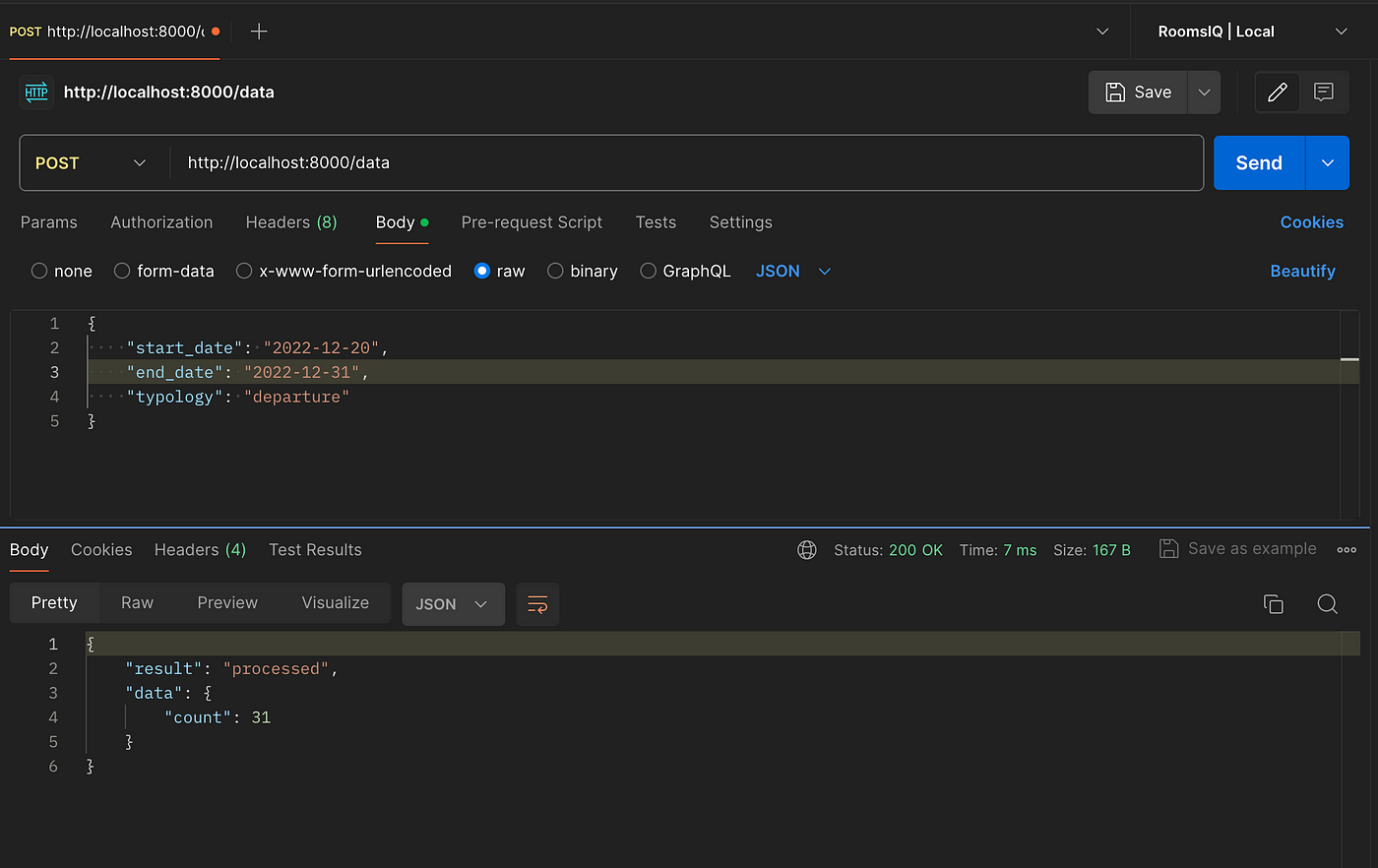
Task: Click the request URL input field
Action: (686, 163)
